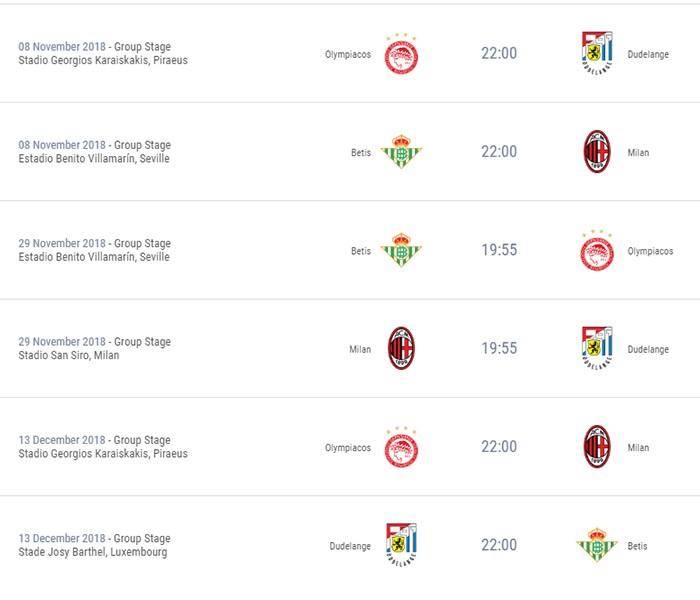Open Dudelange crest in Dudelange vs Betis fixture

click(x=401, y=545)
